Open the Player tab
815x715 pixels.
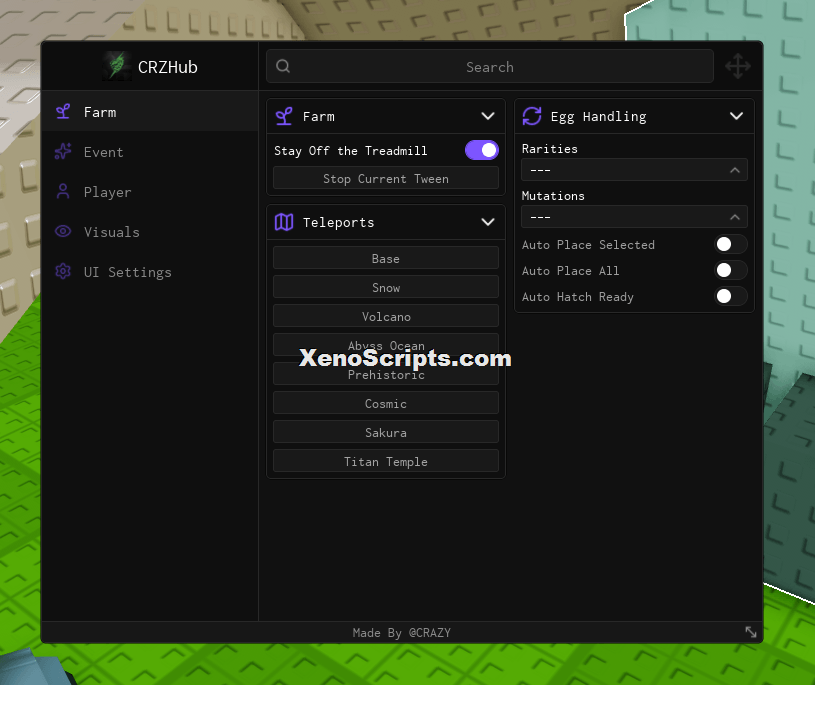[x=150, y=192]
